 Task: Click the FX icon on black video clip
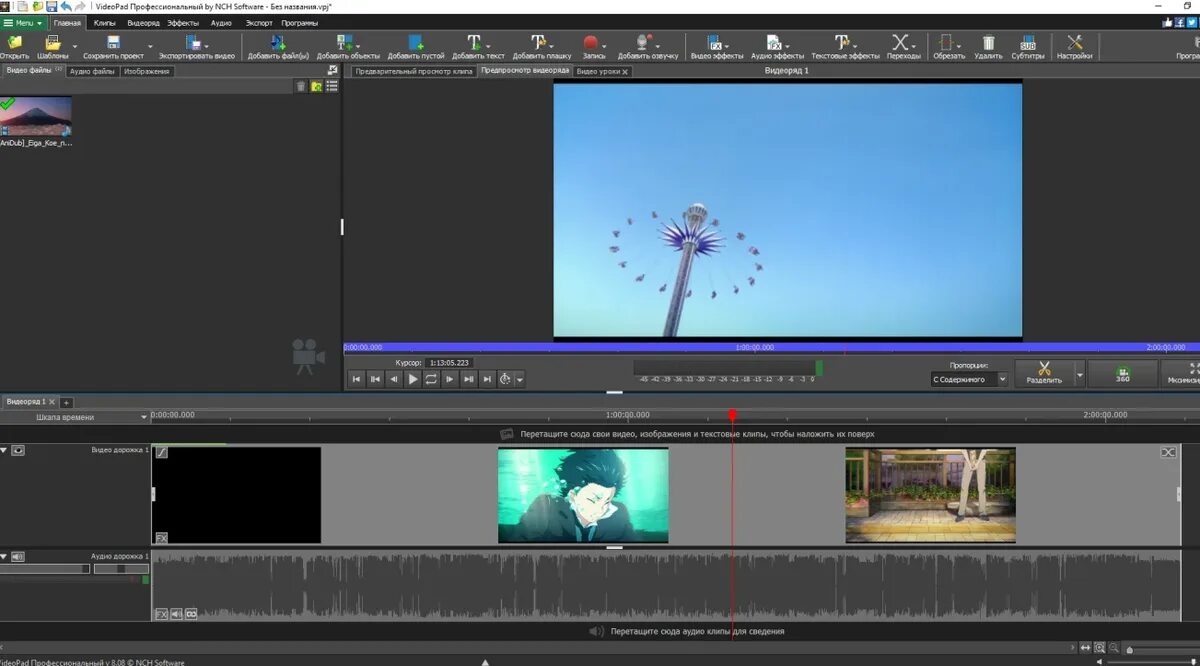[162, 538]
